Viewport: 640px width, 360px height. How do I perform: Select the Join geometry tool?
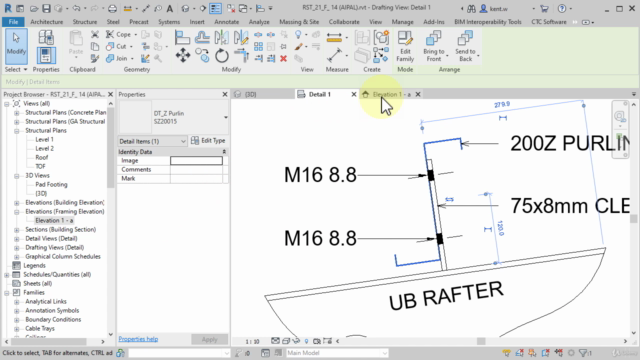(x=118, y=58)
